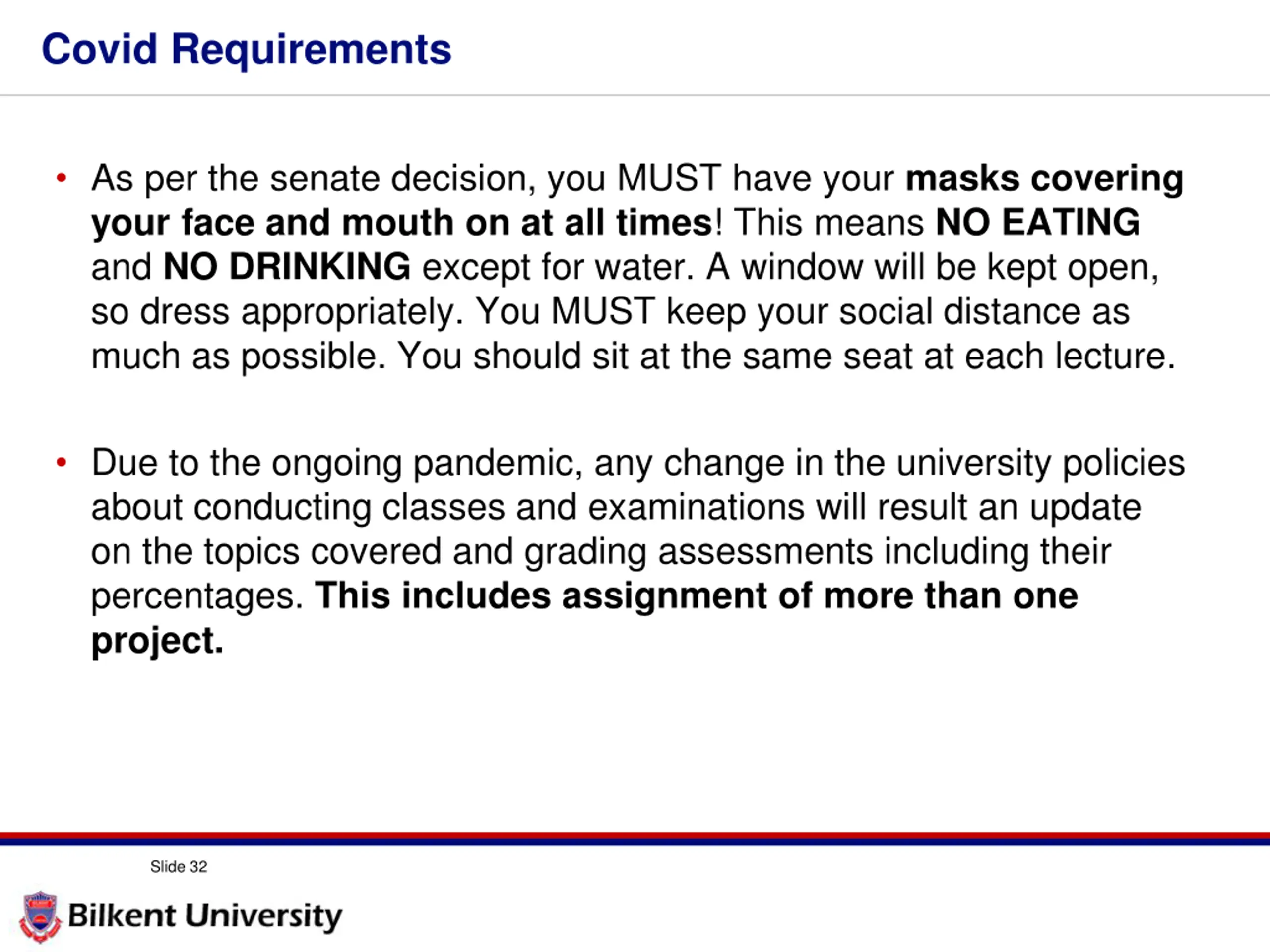Click the word "MUST" before "keep your social distance"
Screen dimensions: 1270x952
[x=603, y=311]
